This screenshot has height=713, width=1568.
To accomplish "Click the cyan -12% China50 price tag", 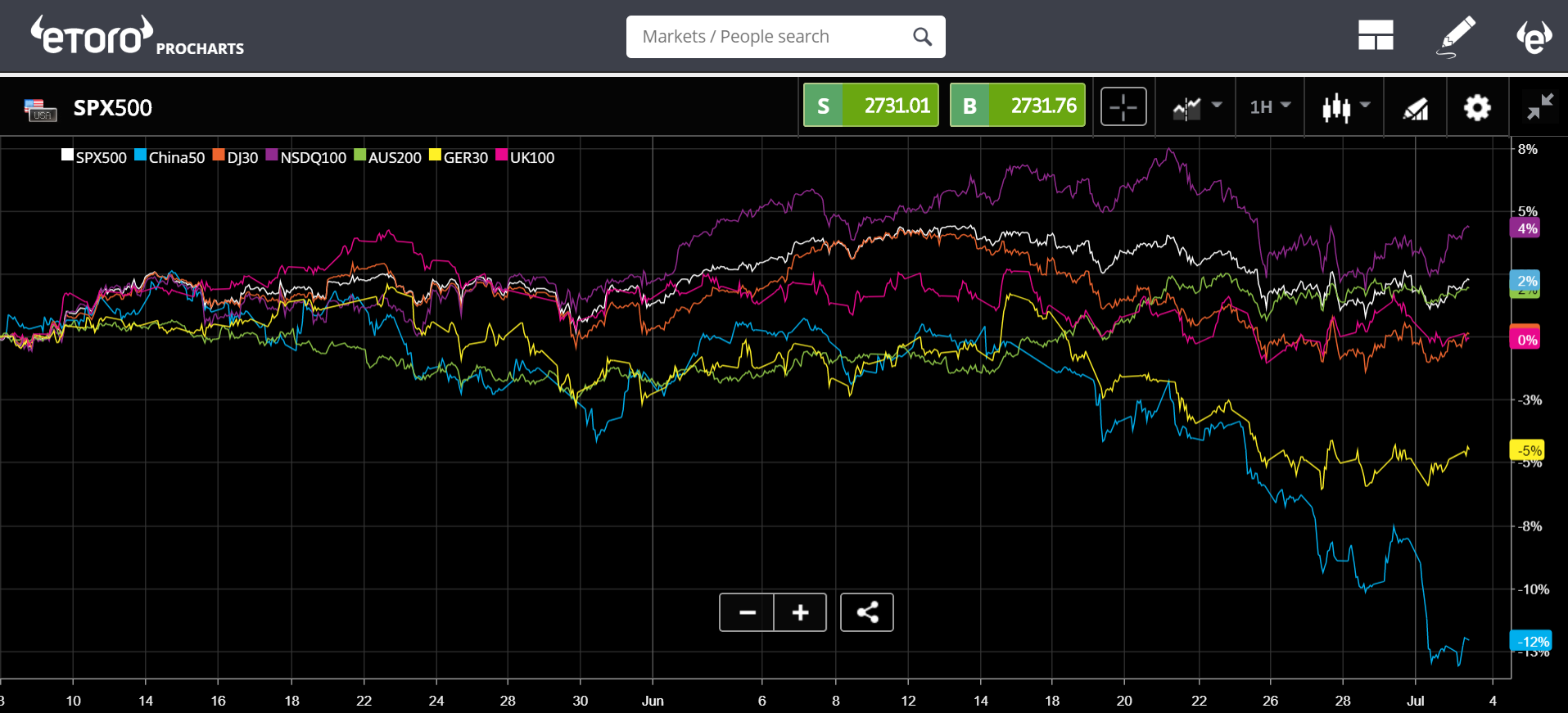I will pos(1530,641).
